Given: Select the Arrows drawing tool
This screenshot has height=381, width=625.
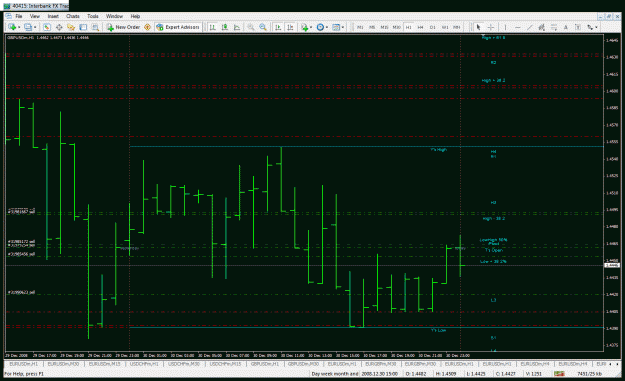Looking at the screenshot, I should pos(590,27).
